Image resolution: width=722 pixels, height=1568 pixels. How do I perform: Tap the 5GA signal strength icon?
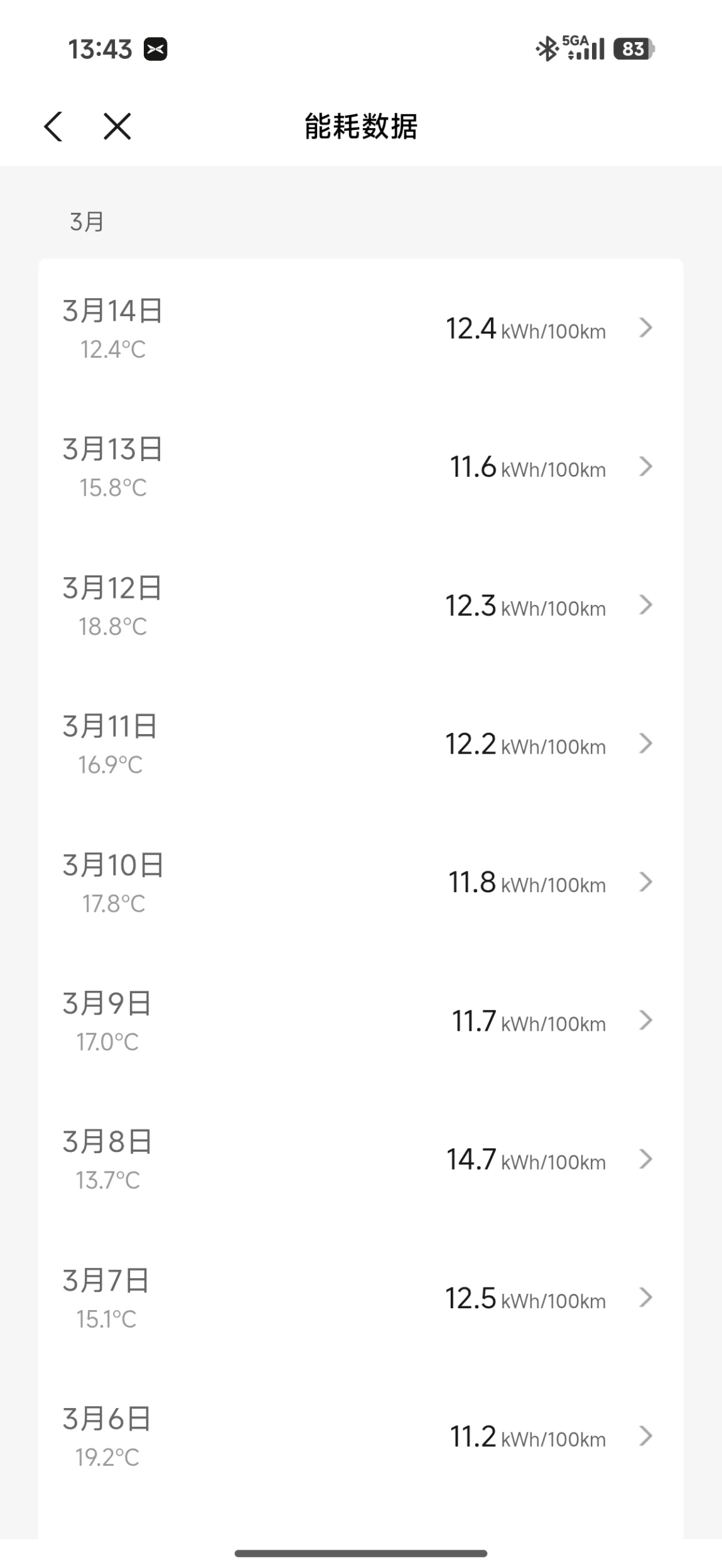pos(585,48)
